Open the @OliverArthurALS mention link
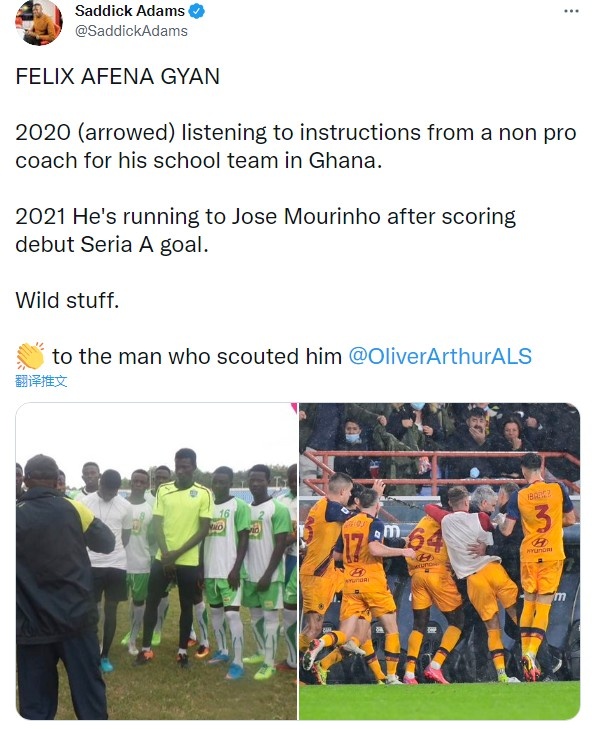The image size is (595, 729). click(x=440, y=357)
